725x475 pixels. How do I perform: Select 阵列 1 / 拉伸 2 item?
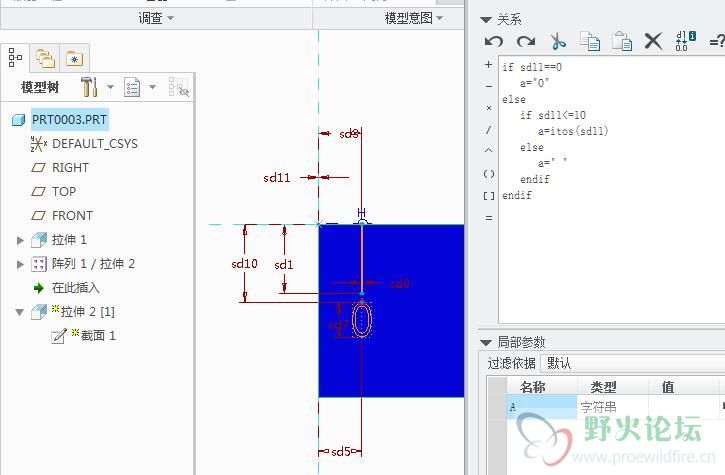93,264
